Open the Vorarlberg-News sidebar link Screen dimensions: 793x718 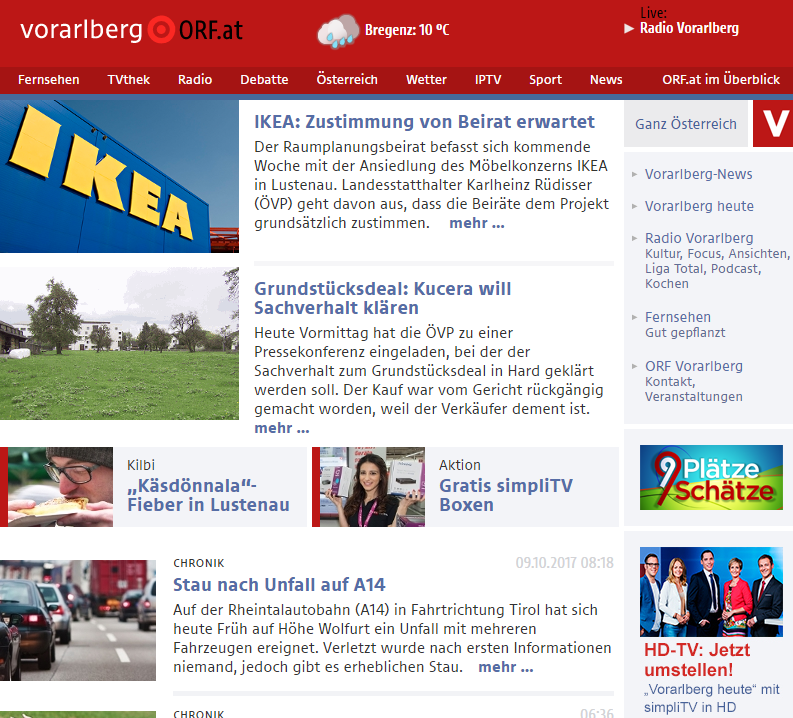(698, 174)
